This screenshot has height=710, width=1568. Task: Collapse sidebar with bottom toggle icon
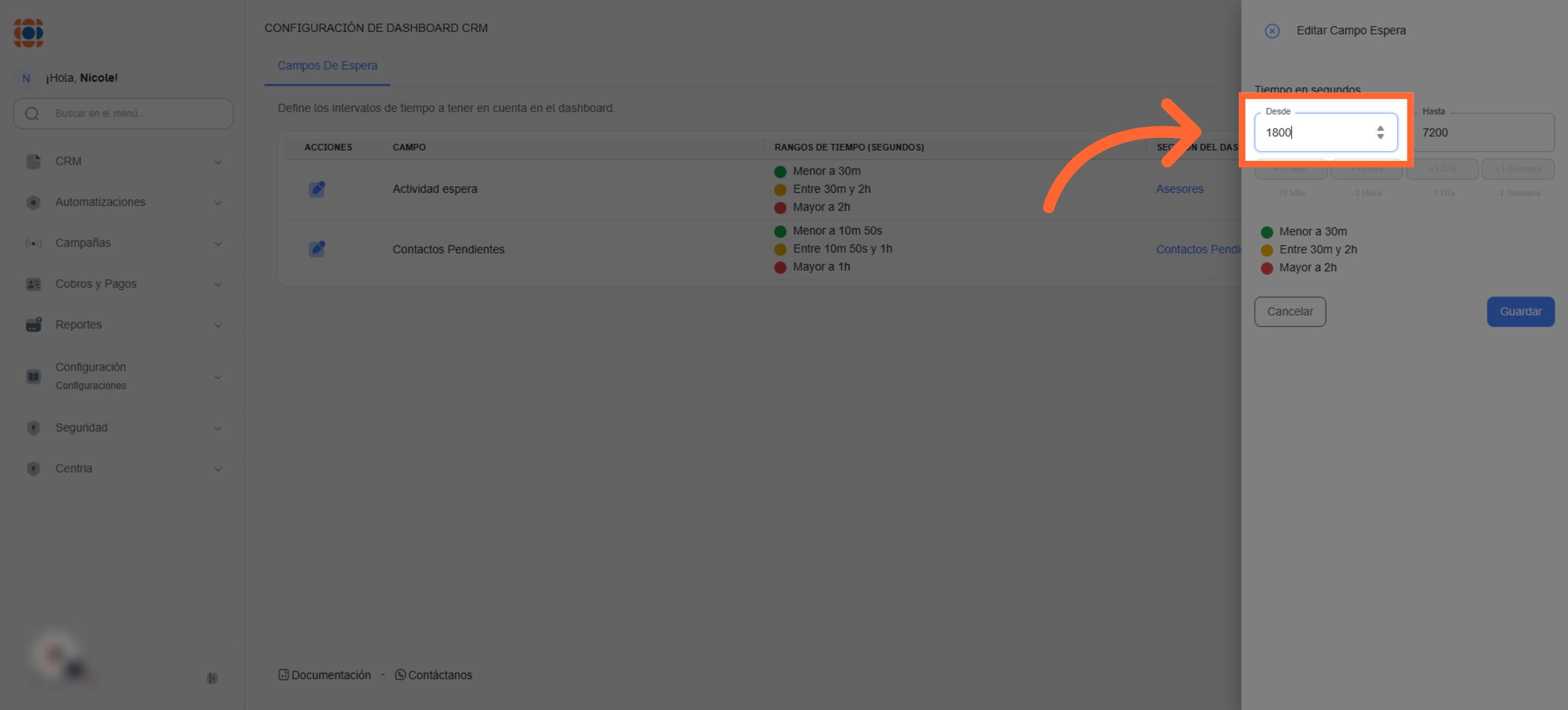click(212, 678)
